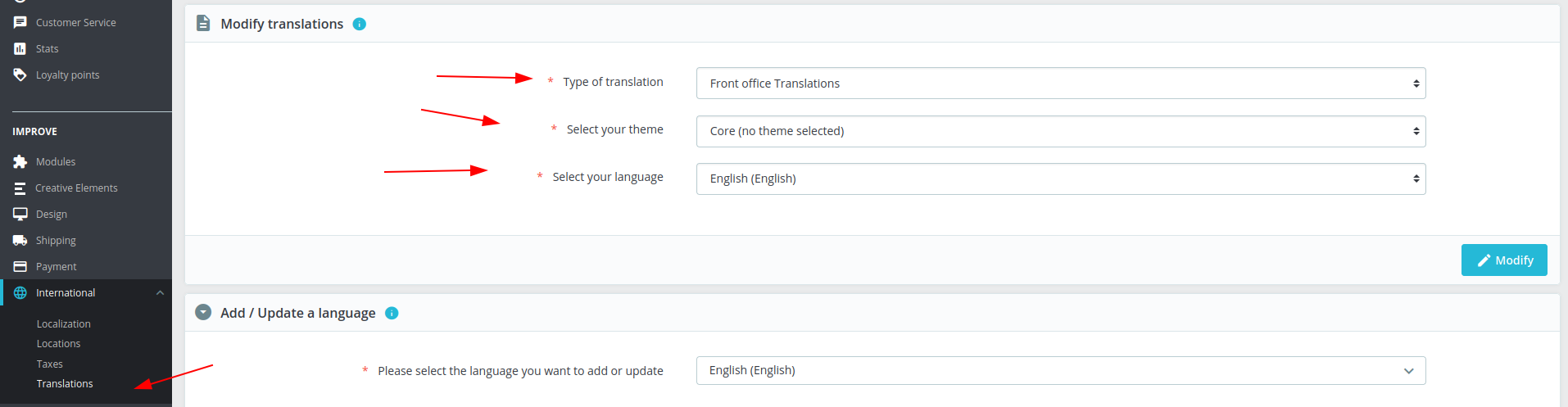Click the International globe icon
Screen dimensions: 1568x407
click(20, 292)
